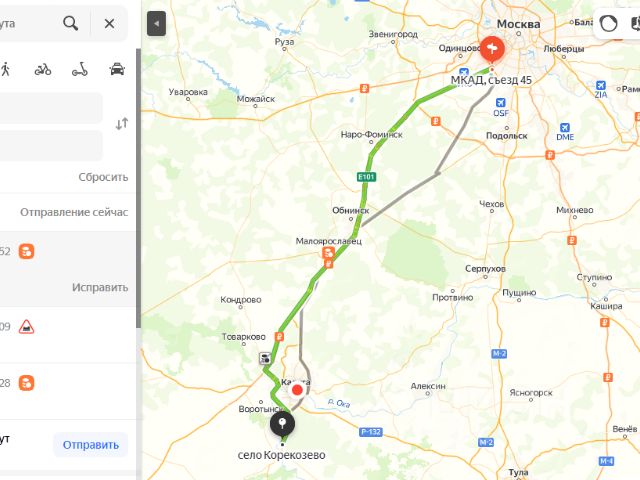Click the panel vertical scrollbar
640x480 pixels.
(x=138, y=188)
